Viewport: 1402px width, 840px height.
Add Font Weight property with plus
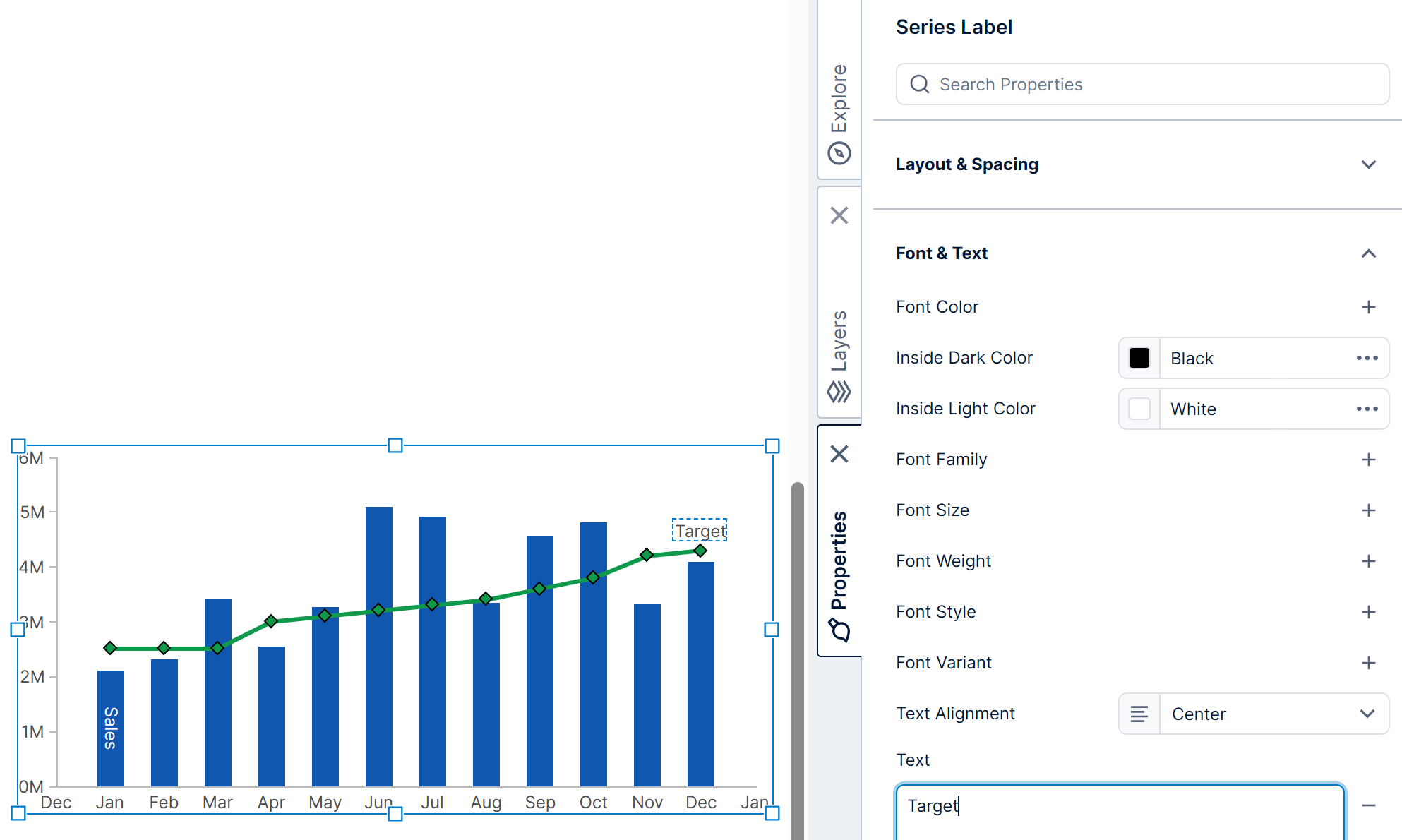coord(1368,561)
